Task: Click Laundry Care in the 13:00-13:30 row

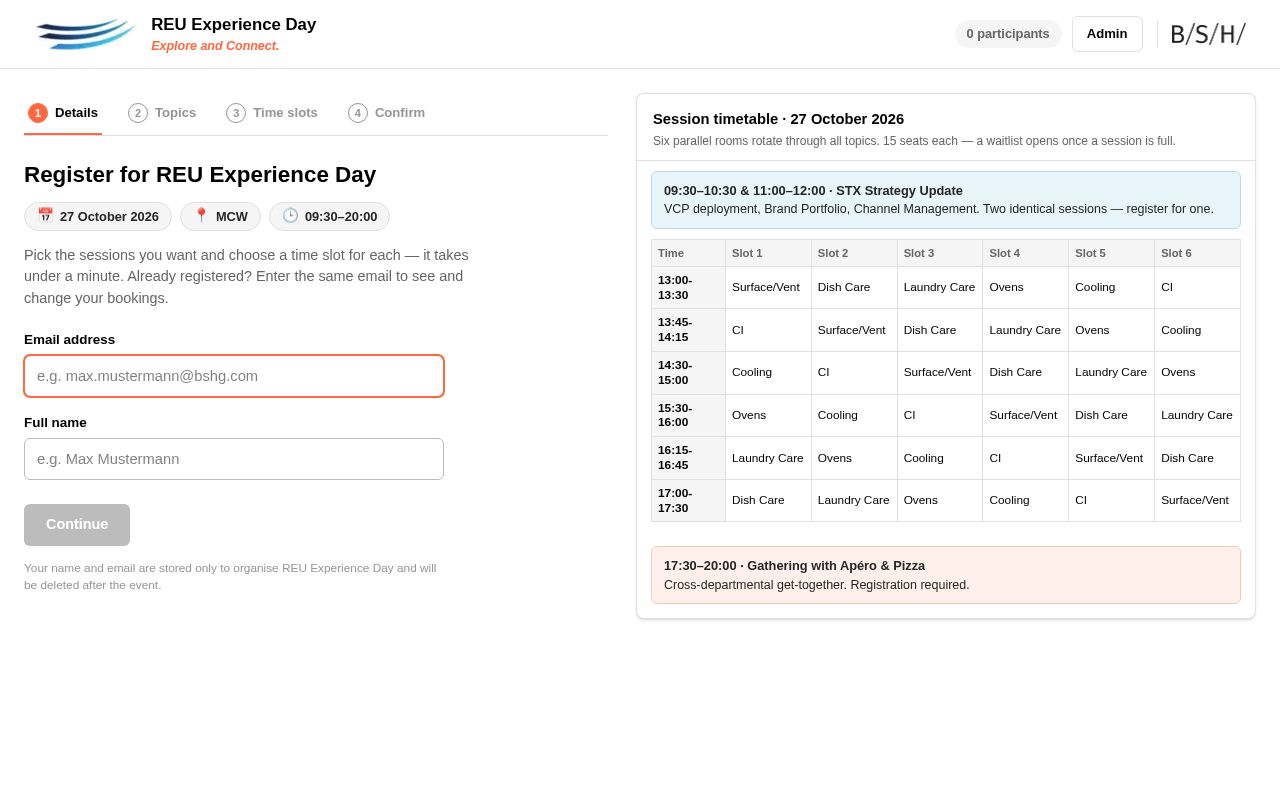Action: click(x=940, y=288)
